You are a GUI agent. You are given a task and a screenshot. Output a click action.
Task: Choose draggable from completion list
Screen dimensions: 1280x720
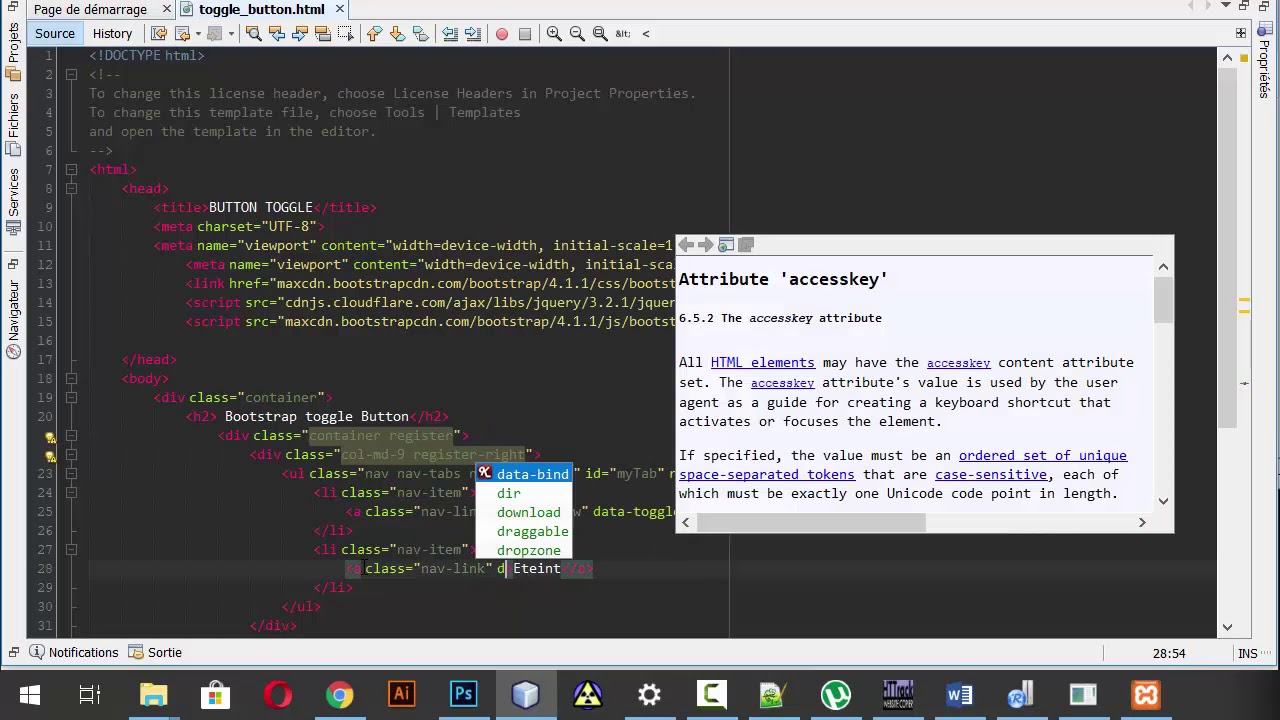523,531
